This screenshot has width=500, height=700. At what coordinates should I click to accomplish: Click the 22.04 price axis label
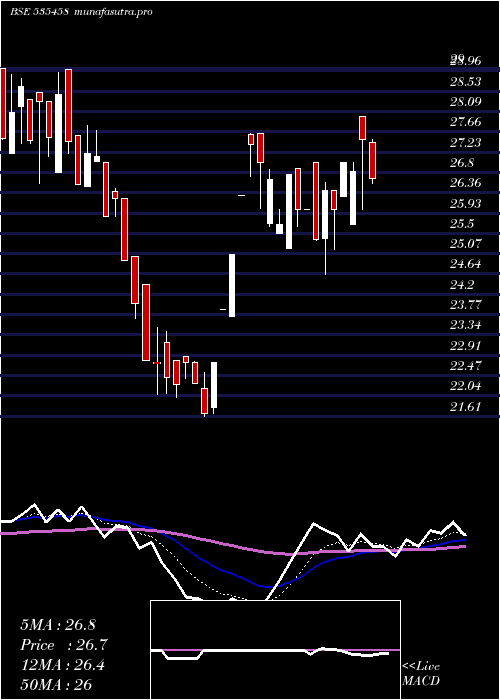pyautogui.click(x=466, y=386)
